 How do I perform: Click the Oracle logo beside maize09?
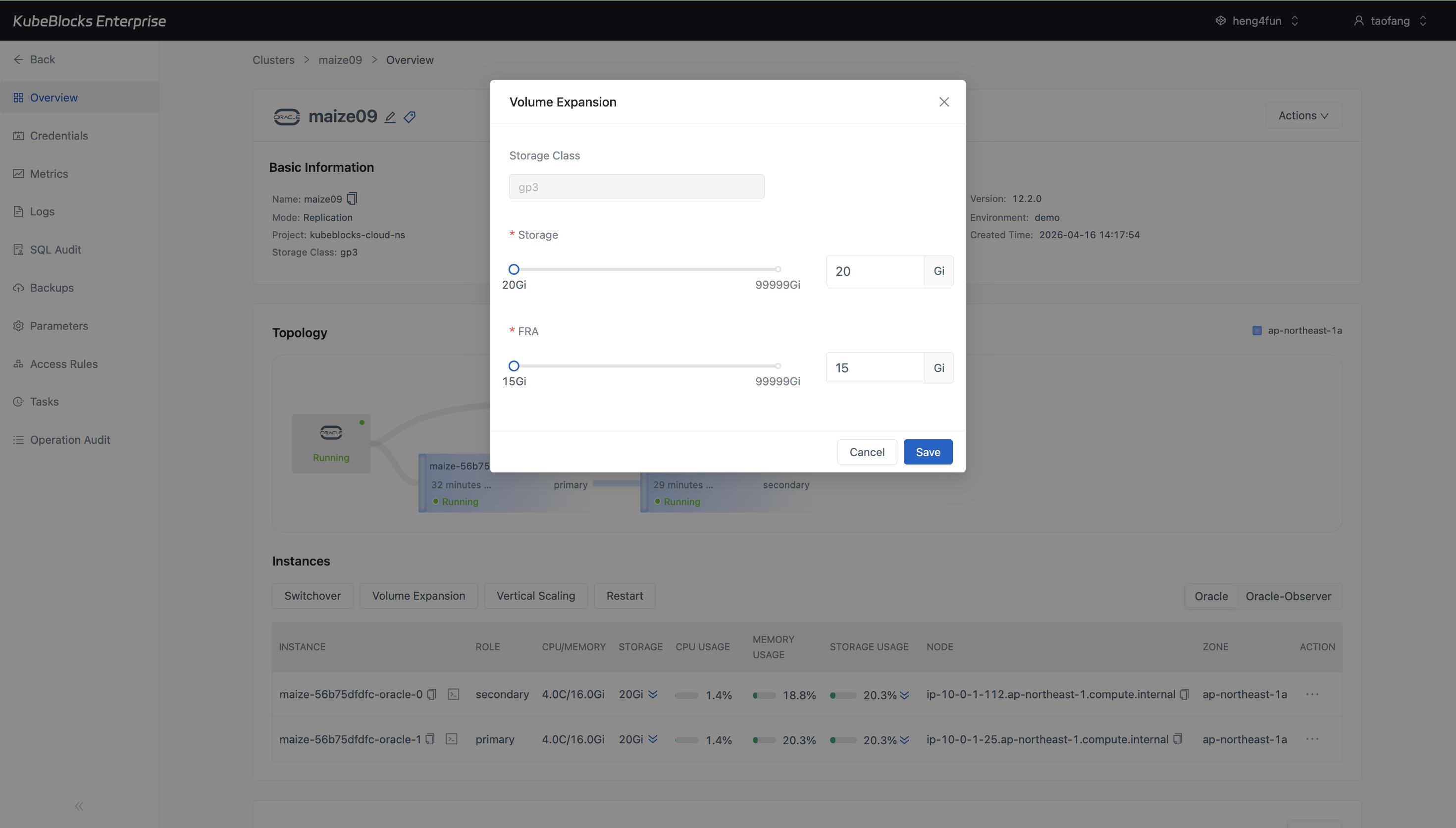coord(287,116)
